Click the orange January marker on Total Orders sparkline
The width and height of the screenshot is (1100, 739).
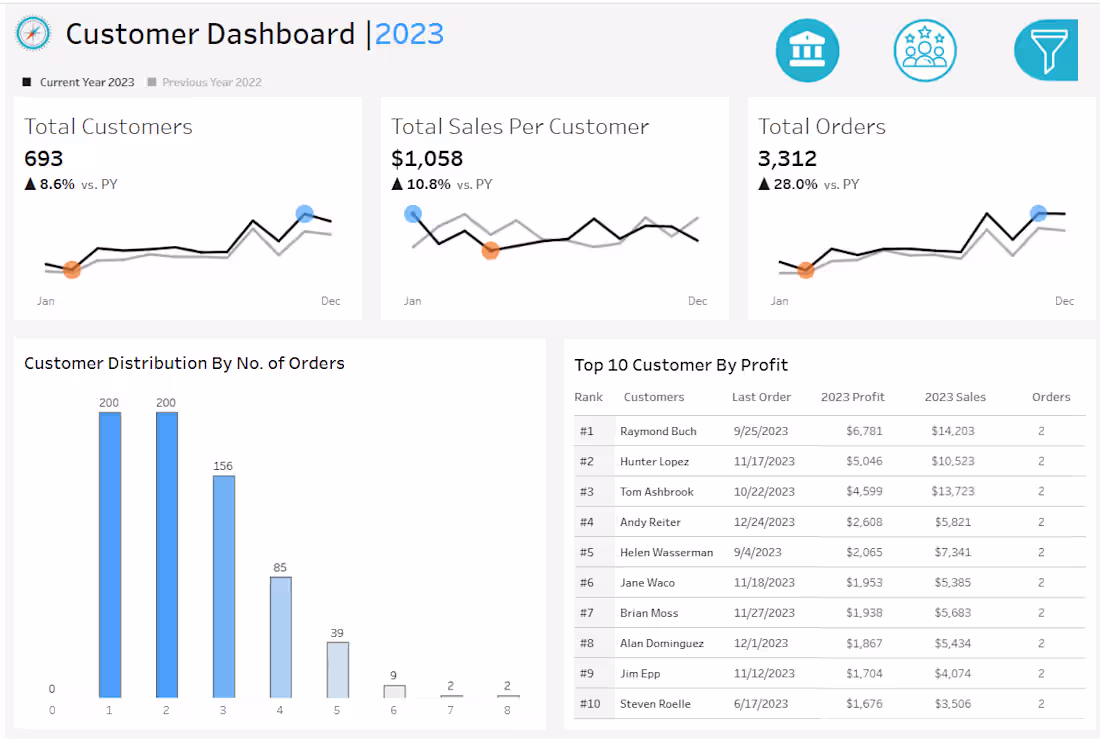(805, 269)
